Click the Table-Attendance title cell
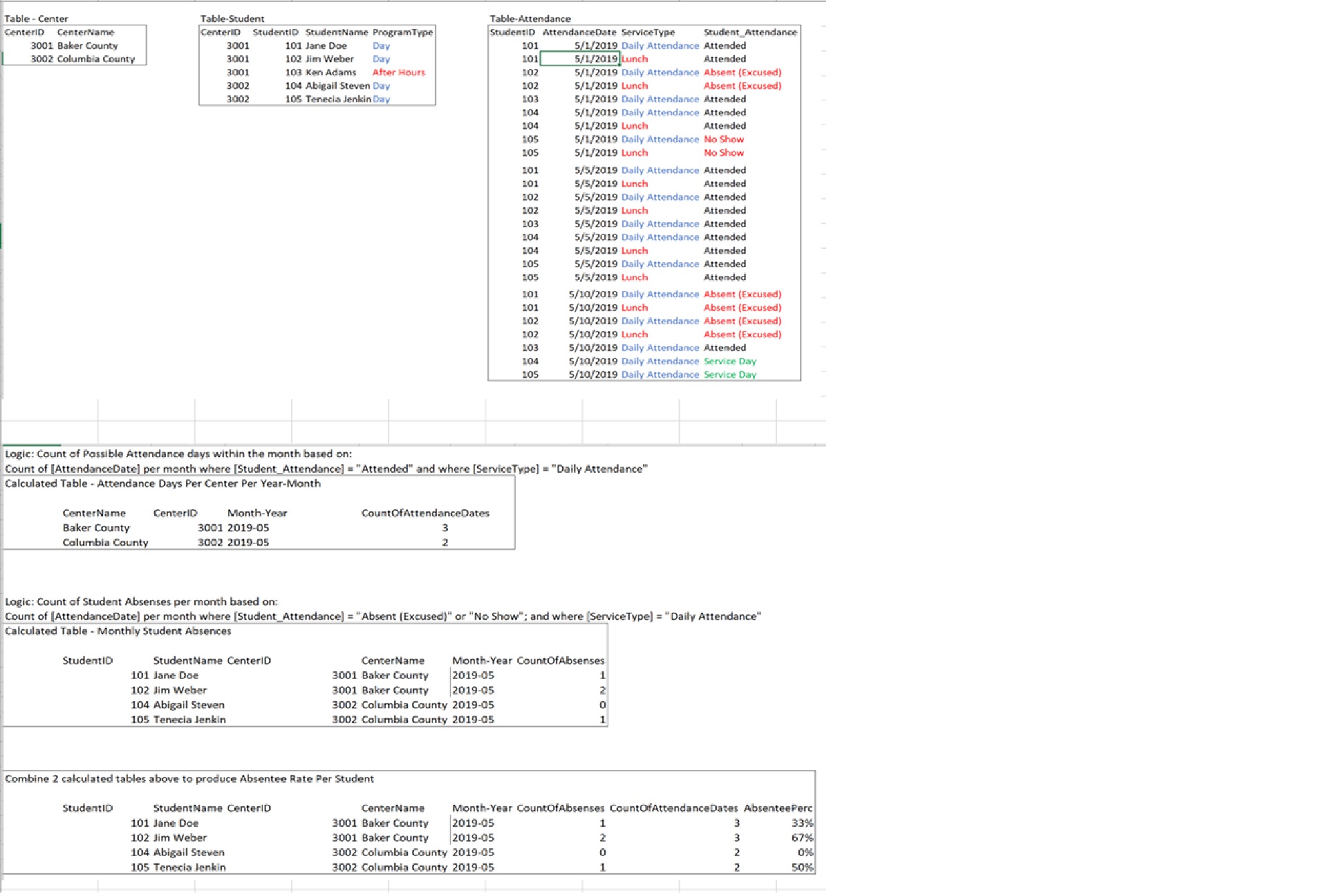This screenshot has width=1344, height=896. 530,19
